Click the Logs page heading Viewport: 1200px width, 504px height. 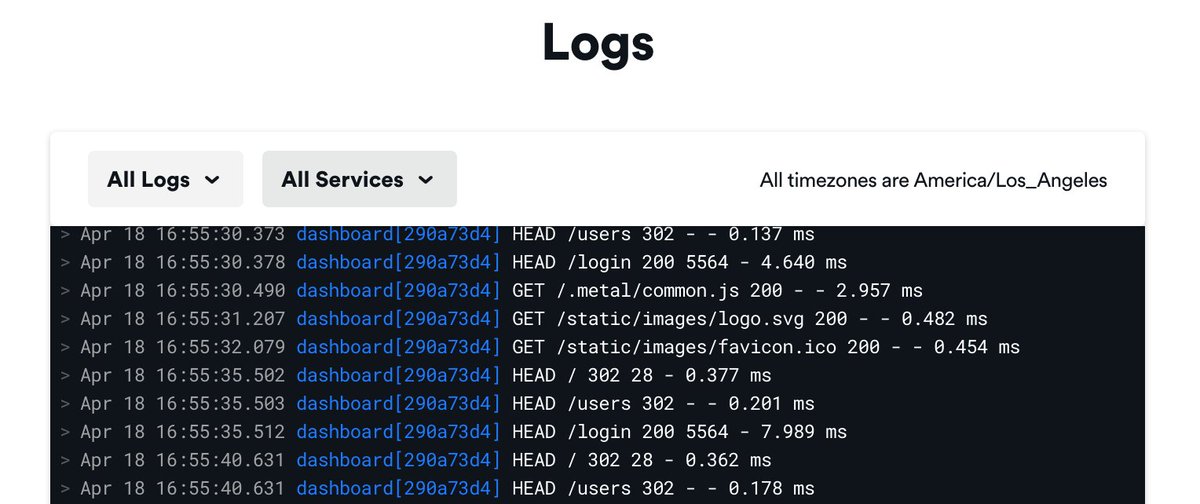click(x=598, y=43)
